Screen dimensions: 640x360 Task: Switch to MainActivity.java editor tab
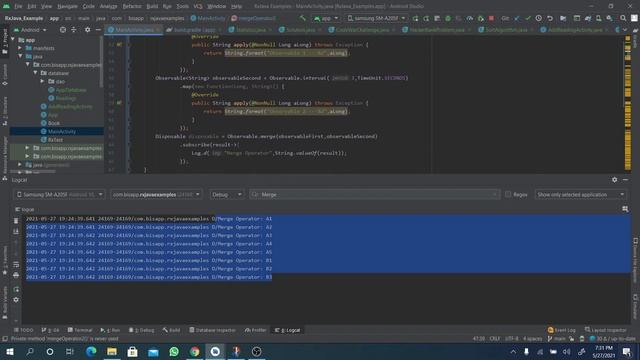[x=134, y=30]
